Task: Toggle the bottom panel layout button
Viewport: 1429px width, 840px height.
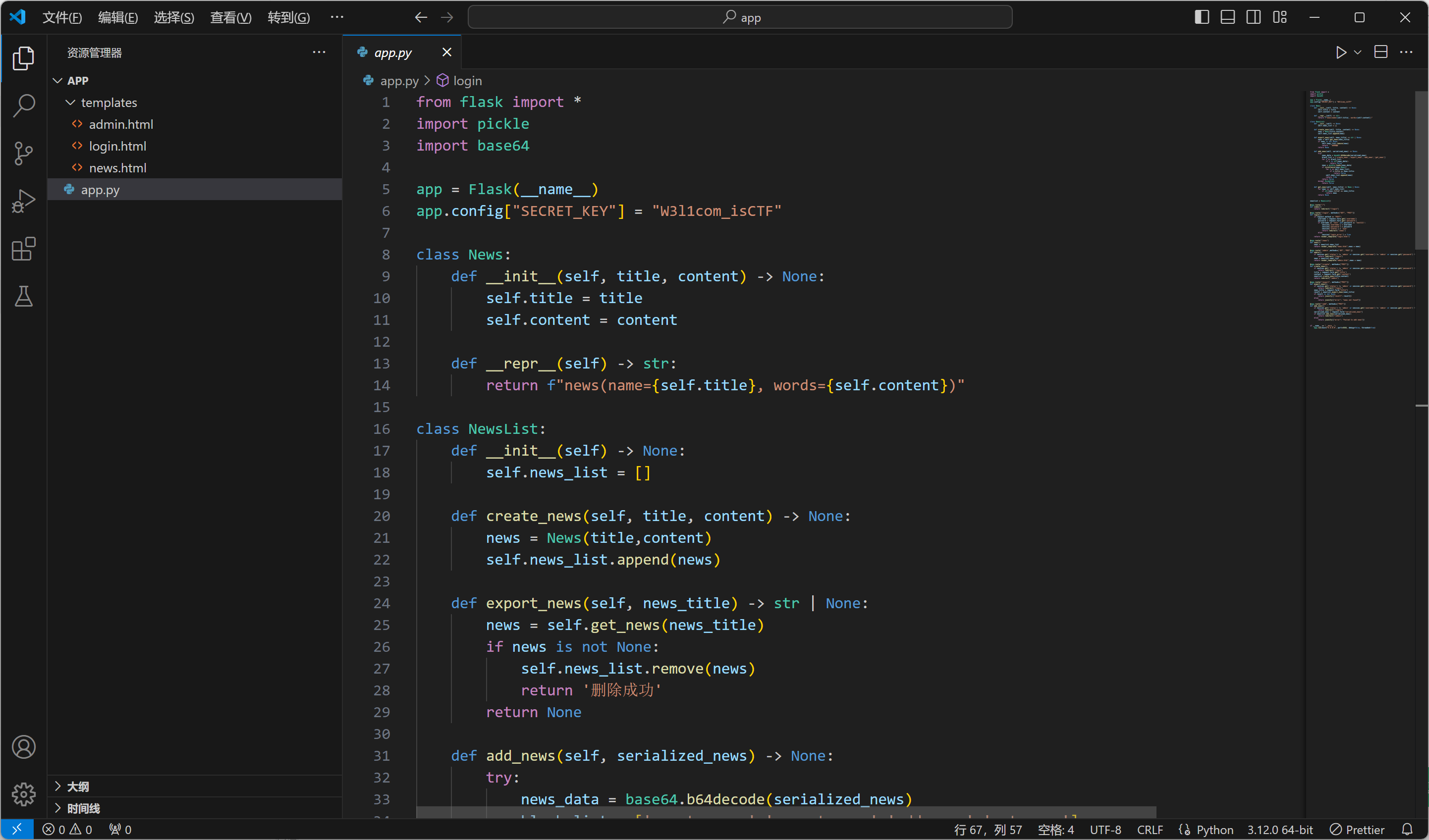Action: point(1228,17)
